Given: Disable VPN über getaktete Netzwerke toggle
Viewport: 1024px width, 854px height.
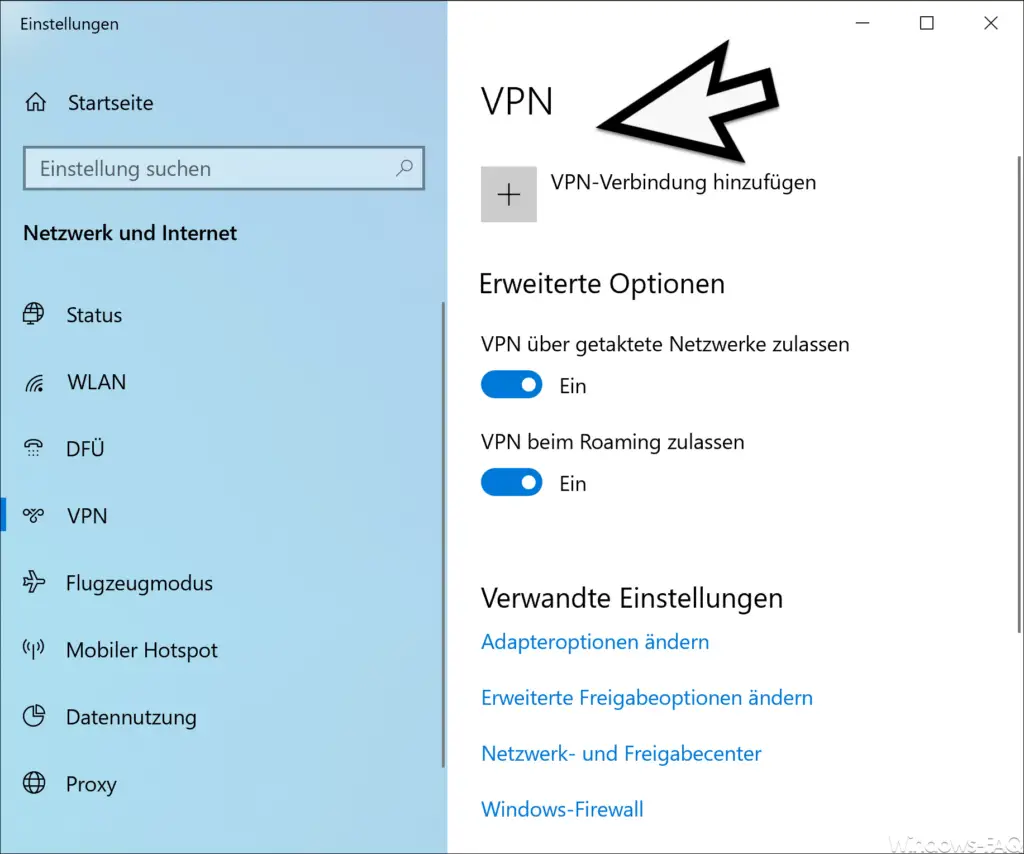Looking at the screenshot, I should 511,385.
